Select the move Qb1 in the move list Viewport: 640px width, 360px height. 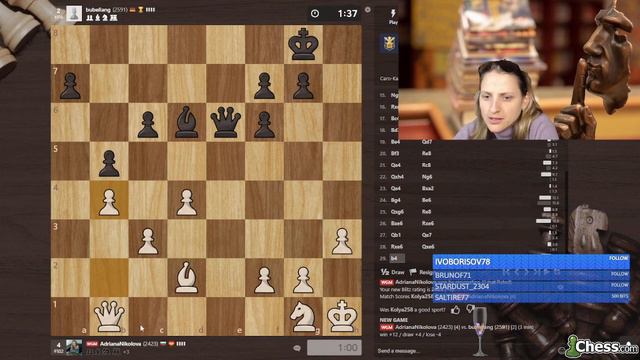click(396, 235)
